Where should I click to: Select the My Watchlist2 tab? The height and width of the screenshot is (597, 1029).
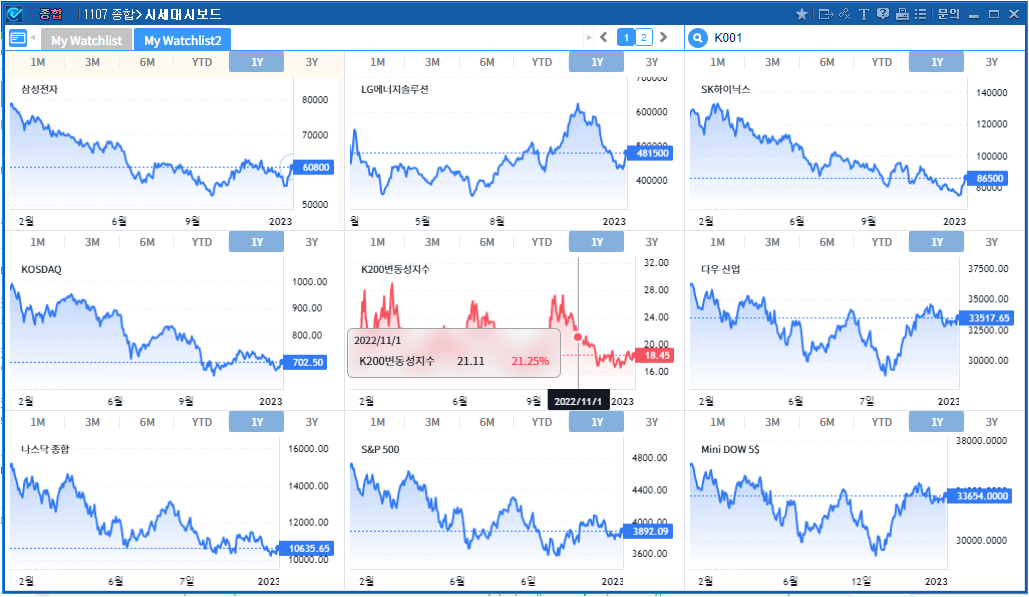[182, 40]
